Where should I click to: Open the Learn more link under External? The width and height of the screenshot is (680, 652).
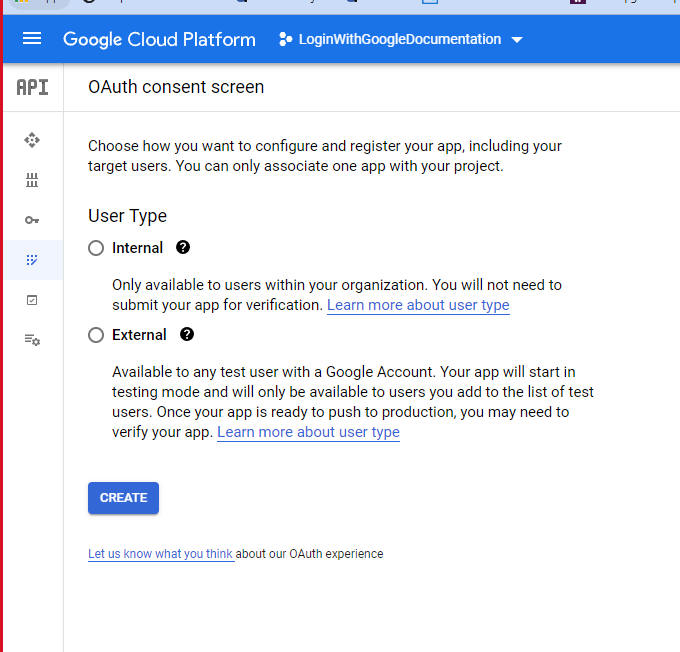[308, 432]
